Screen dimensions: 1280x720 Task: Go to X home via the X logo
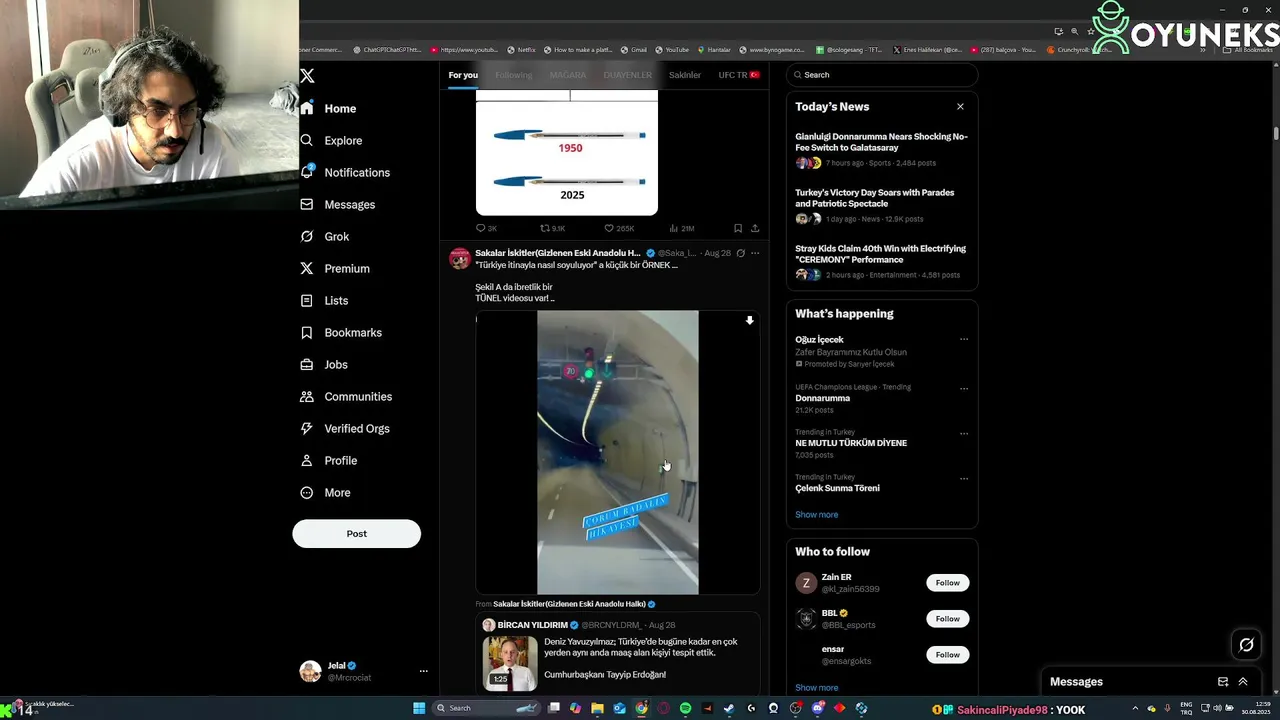[x=308, y=76]
